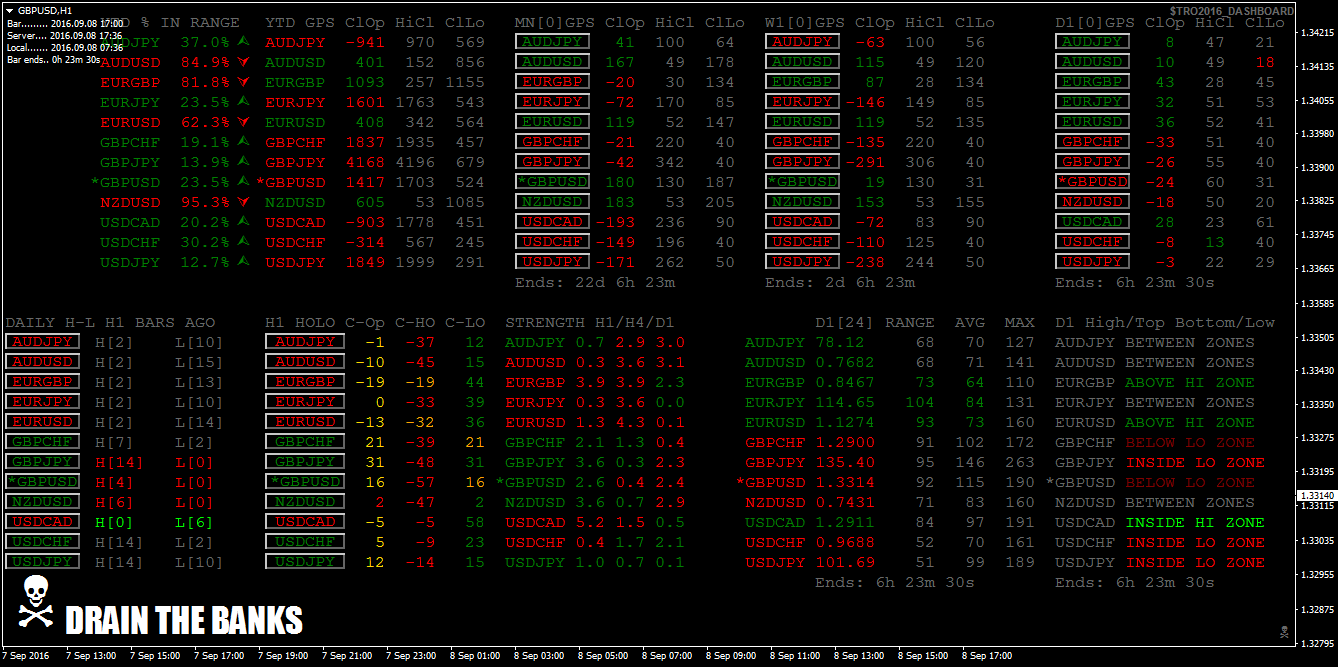Click the USDJPY button in the MN[0]GPS column
This screenshot has height=667, width=1338.
pos(552,262)
